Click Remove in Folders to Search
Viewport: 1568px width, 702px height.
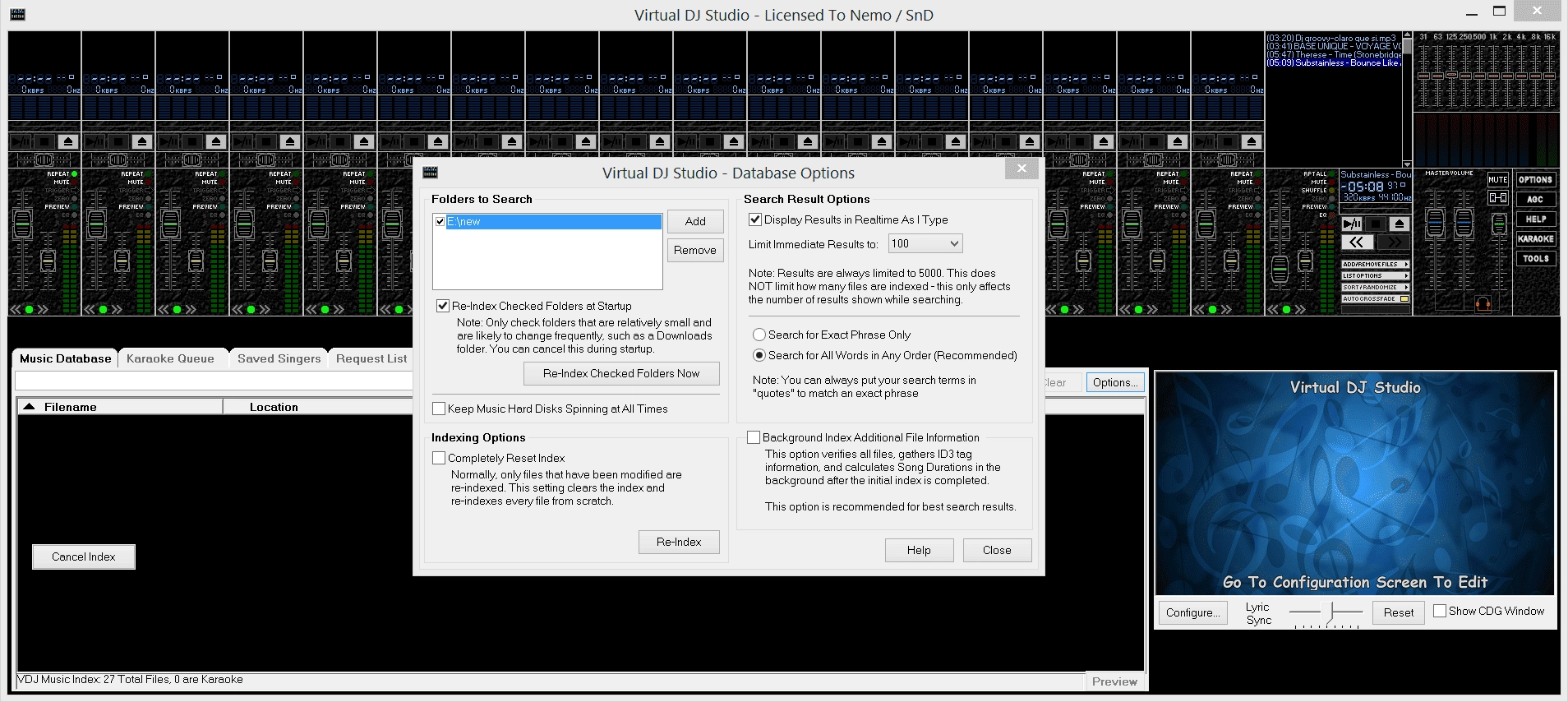pyautogui.click(x=695, y=250)
